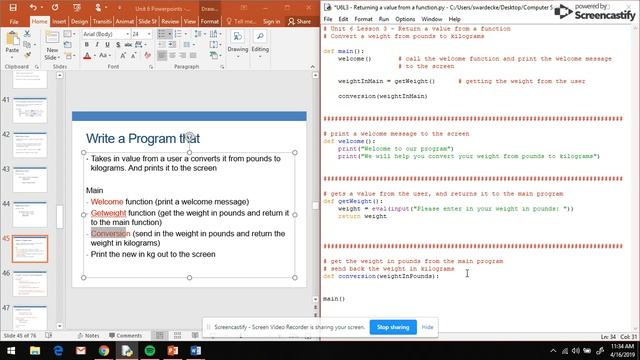Image resolution: width=640 pixels, height=360 pixels.
Task: Open the Run menu in IDLE
Action: [384, 19]
